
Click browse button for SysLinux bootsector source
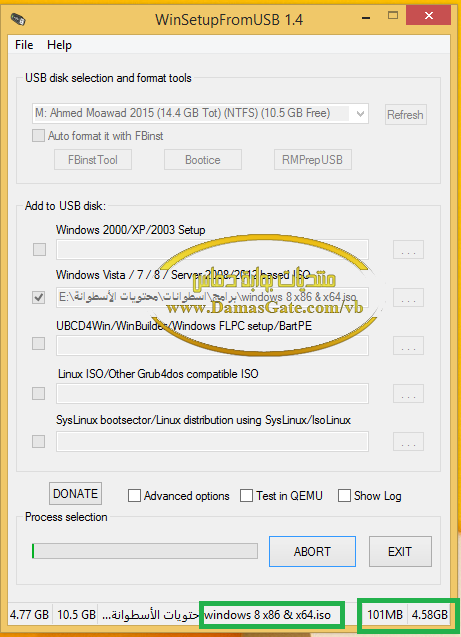(408, 442)
